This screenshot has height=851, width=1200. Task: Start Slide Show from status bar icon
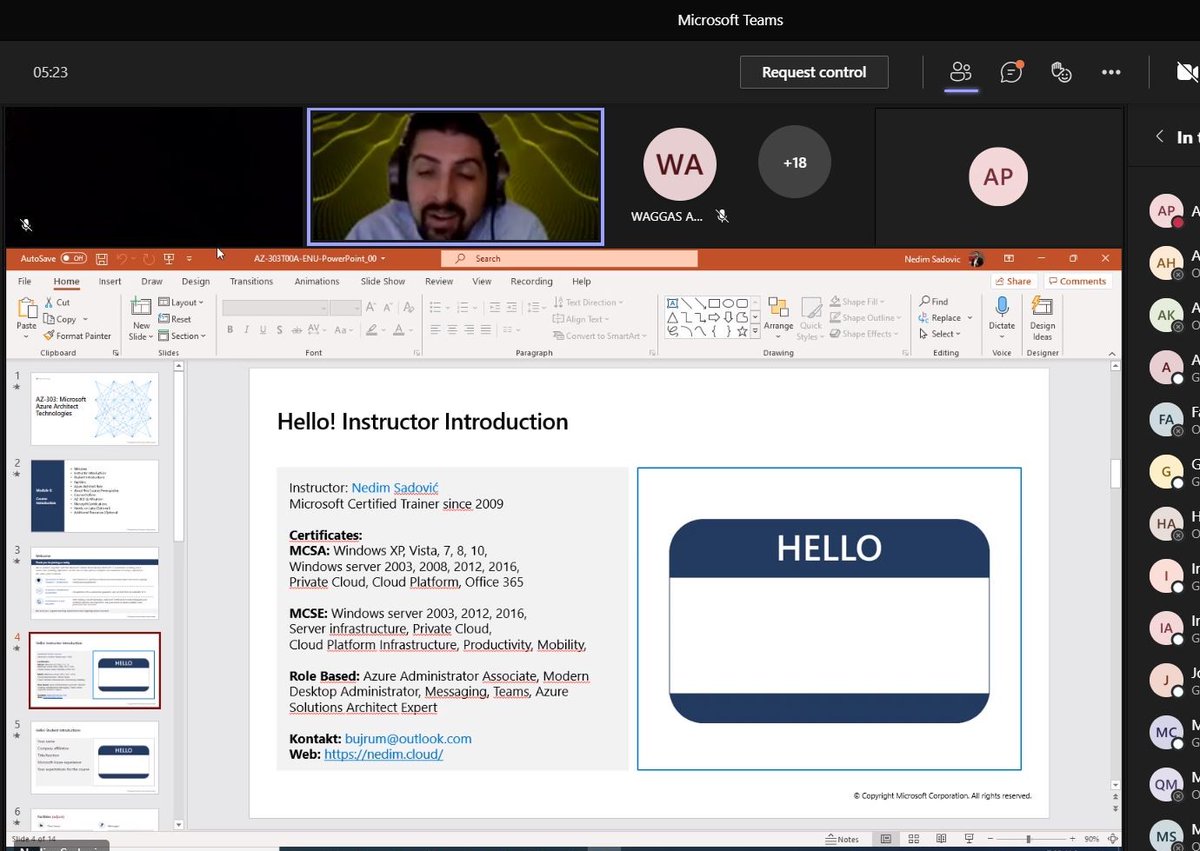(969, 839)
